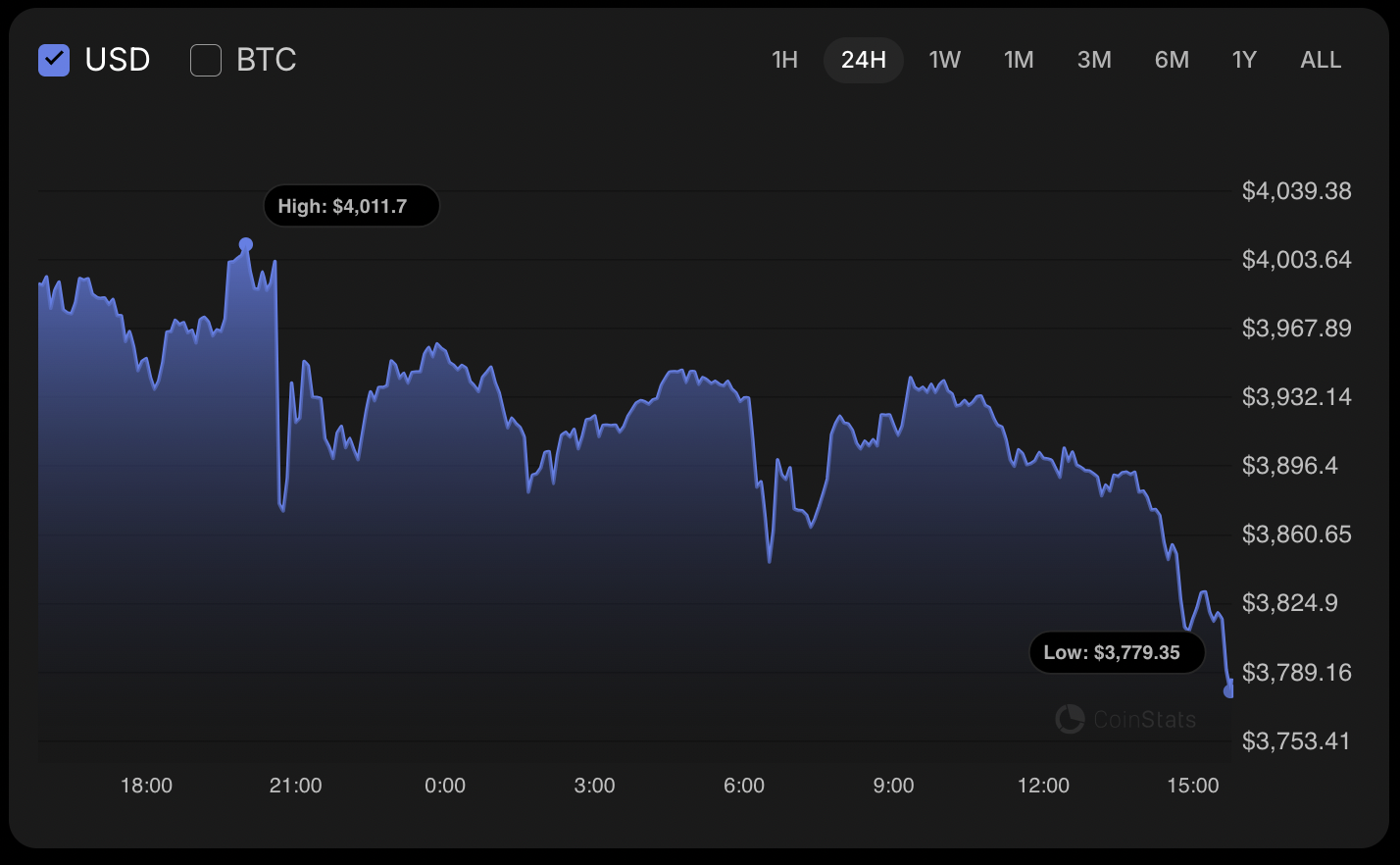The width and height of the screenshot is (1400, 865).
Task: Switch chart to 3M range
Action: (1094, 60)
